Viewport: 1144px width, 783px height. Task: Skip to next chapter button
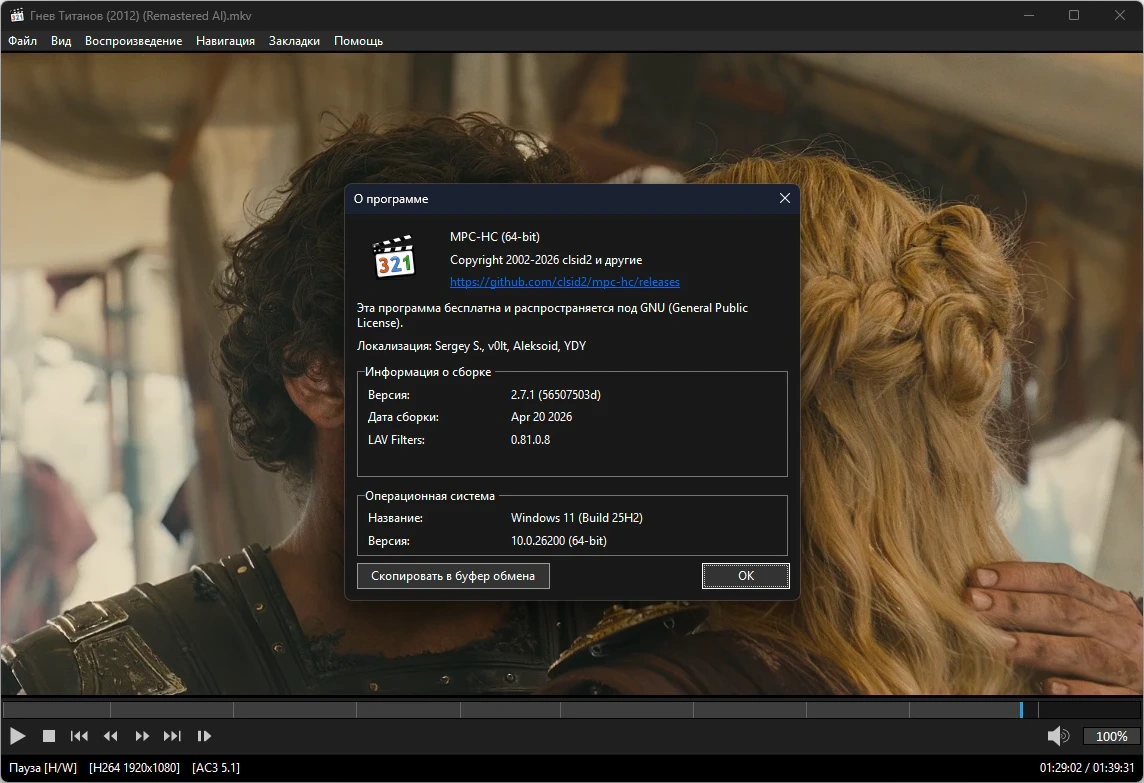[x=172, y=736]
